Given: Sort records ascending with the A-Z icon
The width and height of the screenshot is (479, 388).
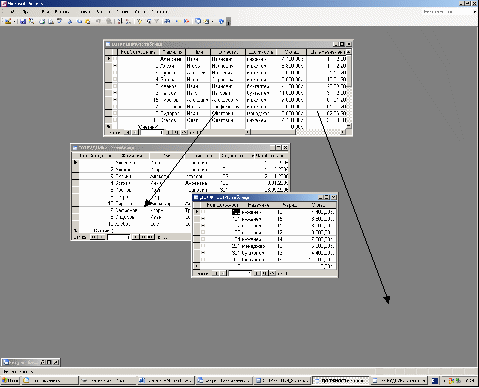Looking at the screenshot, I should click(x=120, y=21).
